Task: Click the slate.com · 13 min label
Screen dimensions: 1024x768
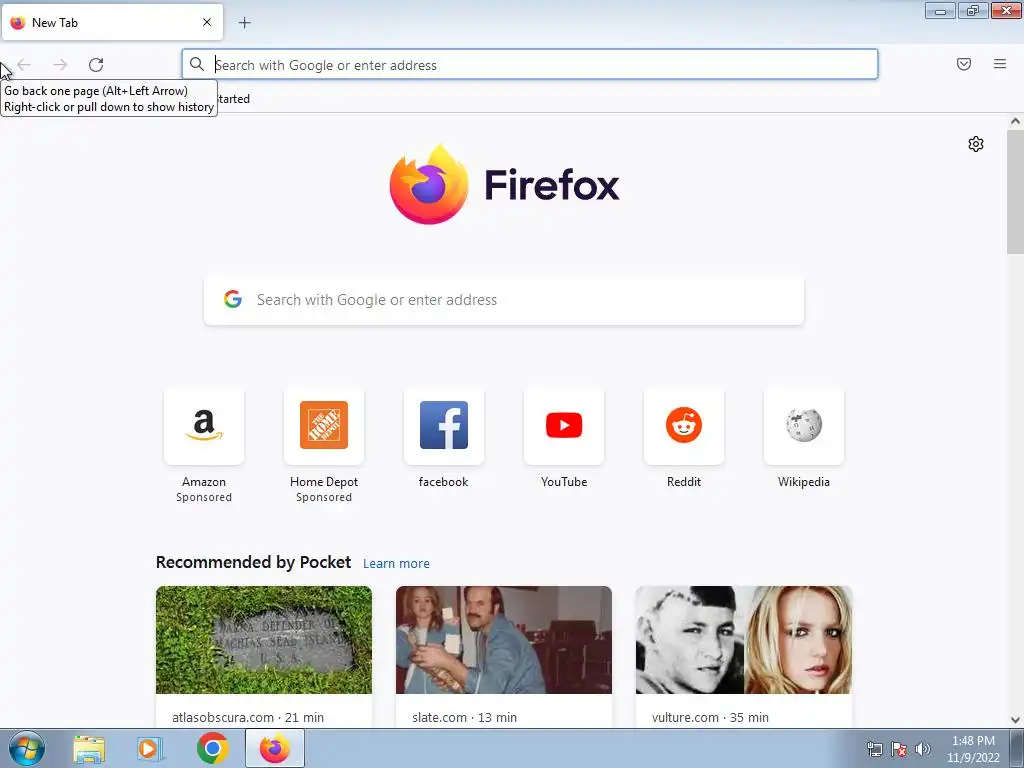Action: tap(464, 717)
